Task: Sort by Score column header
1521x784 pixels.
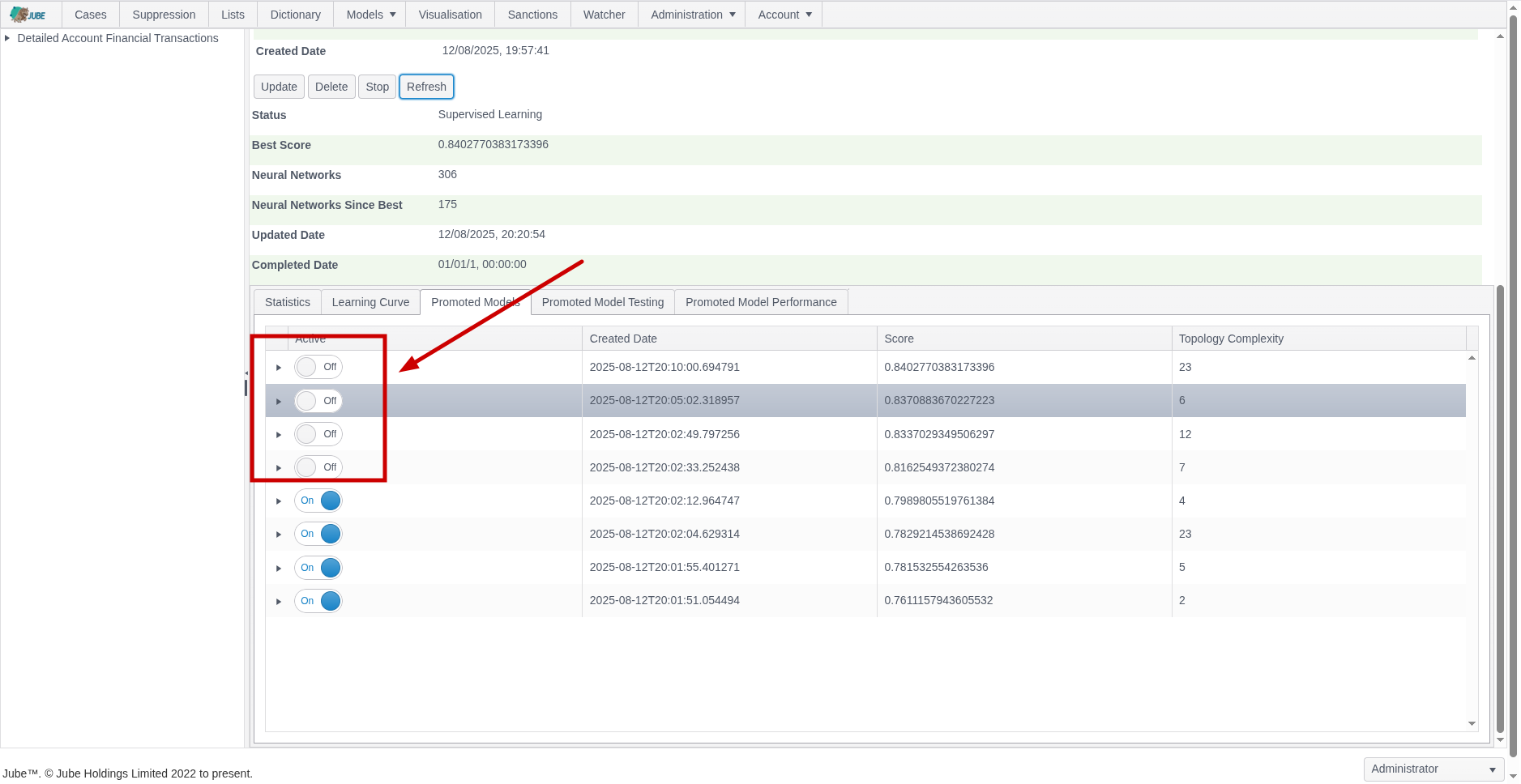Action: click(x=1024, y=339)
